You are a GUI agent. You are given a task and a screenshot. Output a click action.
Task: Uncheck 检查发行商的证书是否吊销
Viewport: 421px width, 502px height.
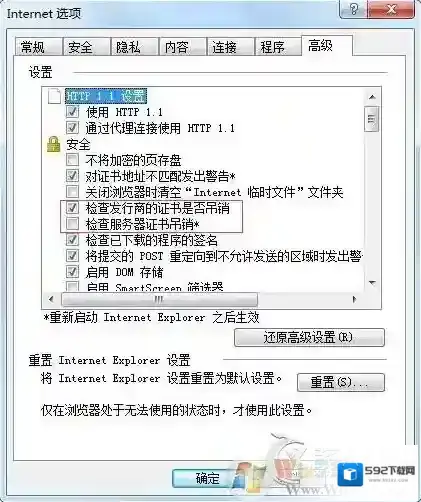click(x=72, y=208)
